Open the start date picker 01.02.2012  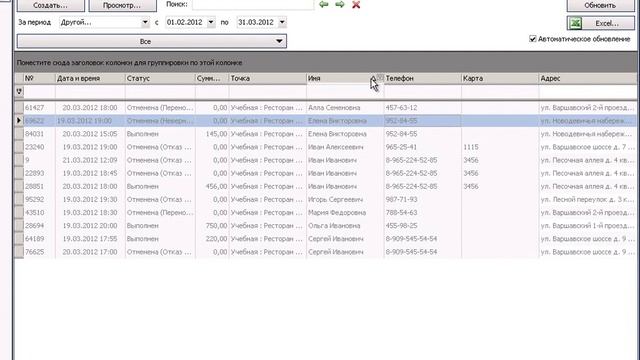[x=211, y=22]
